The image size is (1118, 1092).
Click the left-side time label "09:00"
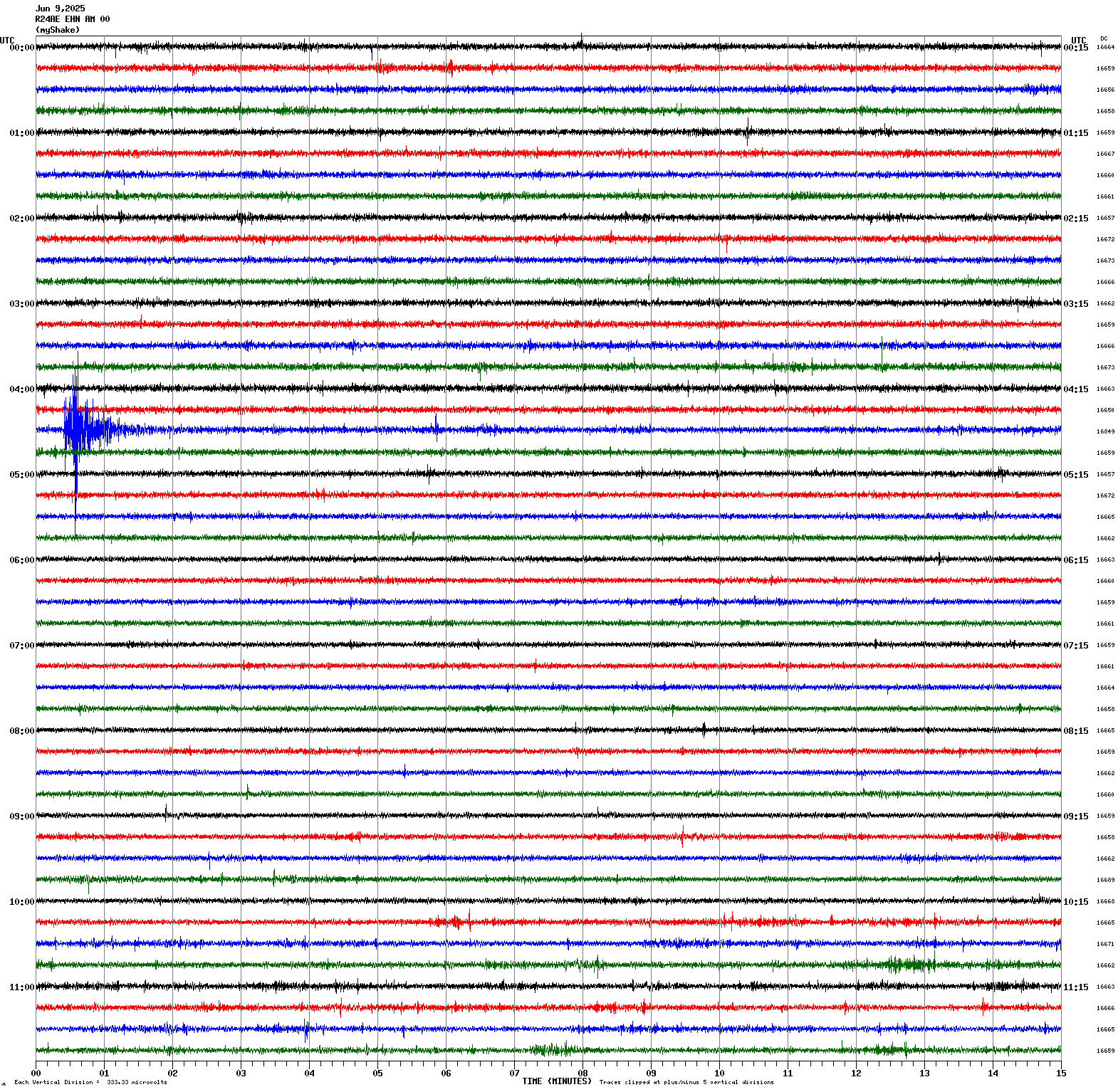click(22, 817)
